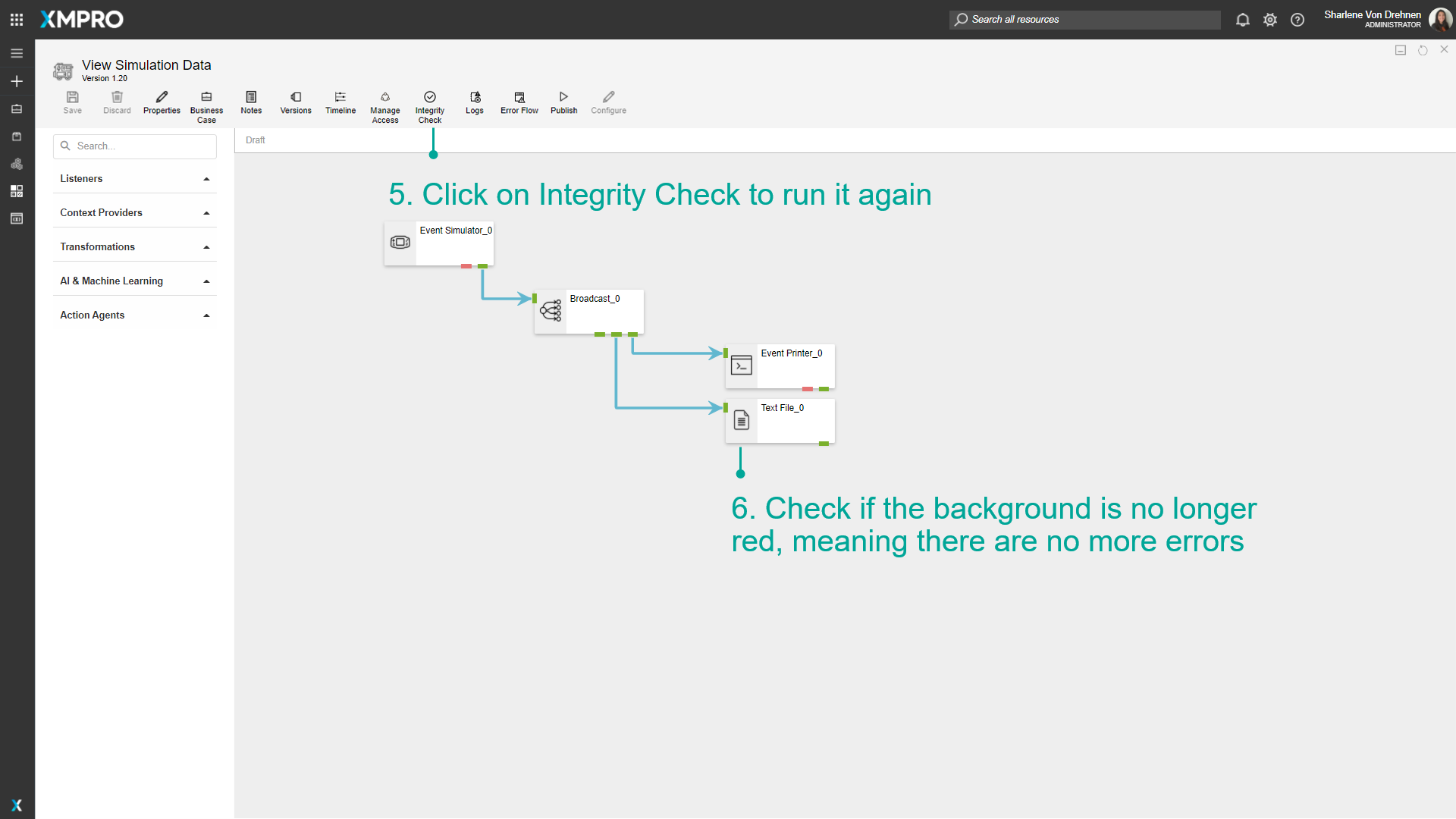Viewport: 1456px width, 819px height.
Task: Collapse the Action Agents section
Action: click(206, 315)
